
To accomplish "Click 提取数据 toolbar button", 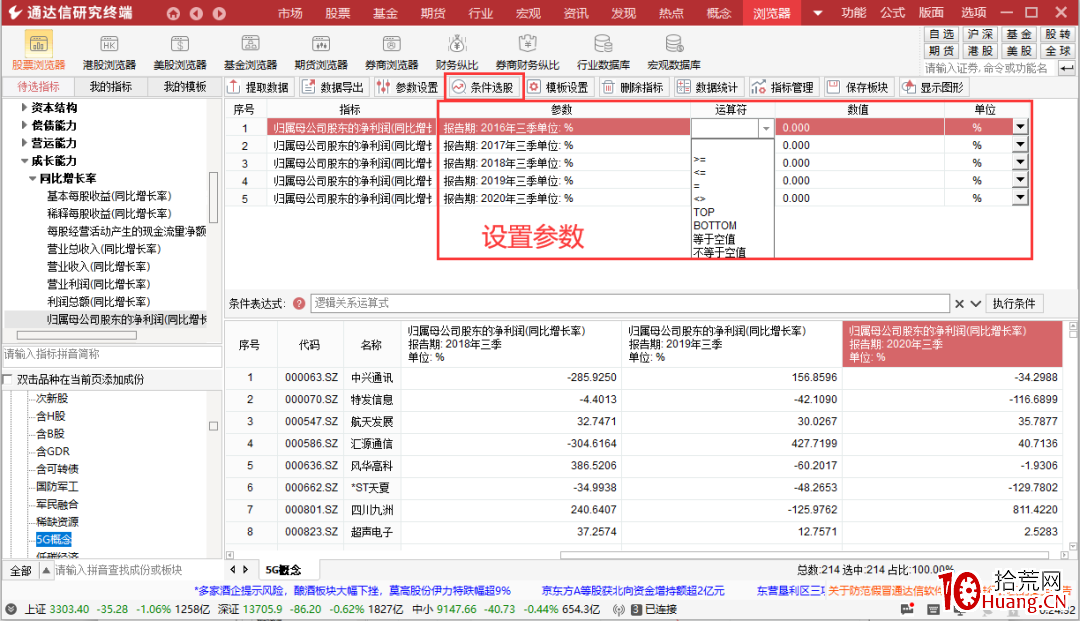I will (x=259, y=87).
